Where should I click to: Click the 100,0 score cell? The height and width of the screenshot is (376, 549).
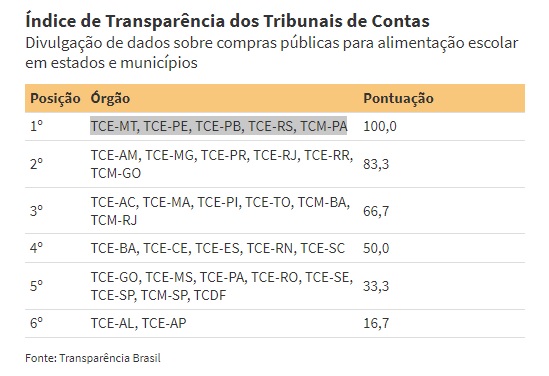(x=380, y=126)
